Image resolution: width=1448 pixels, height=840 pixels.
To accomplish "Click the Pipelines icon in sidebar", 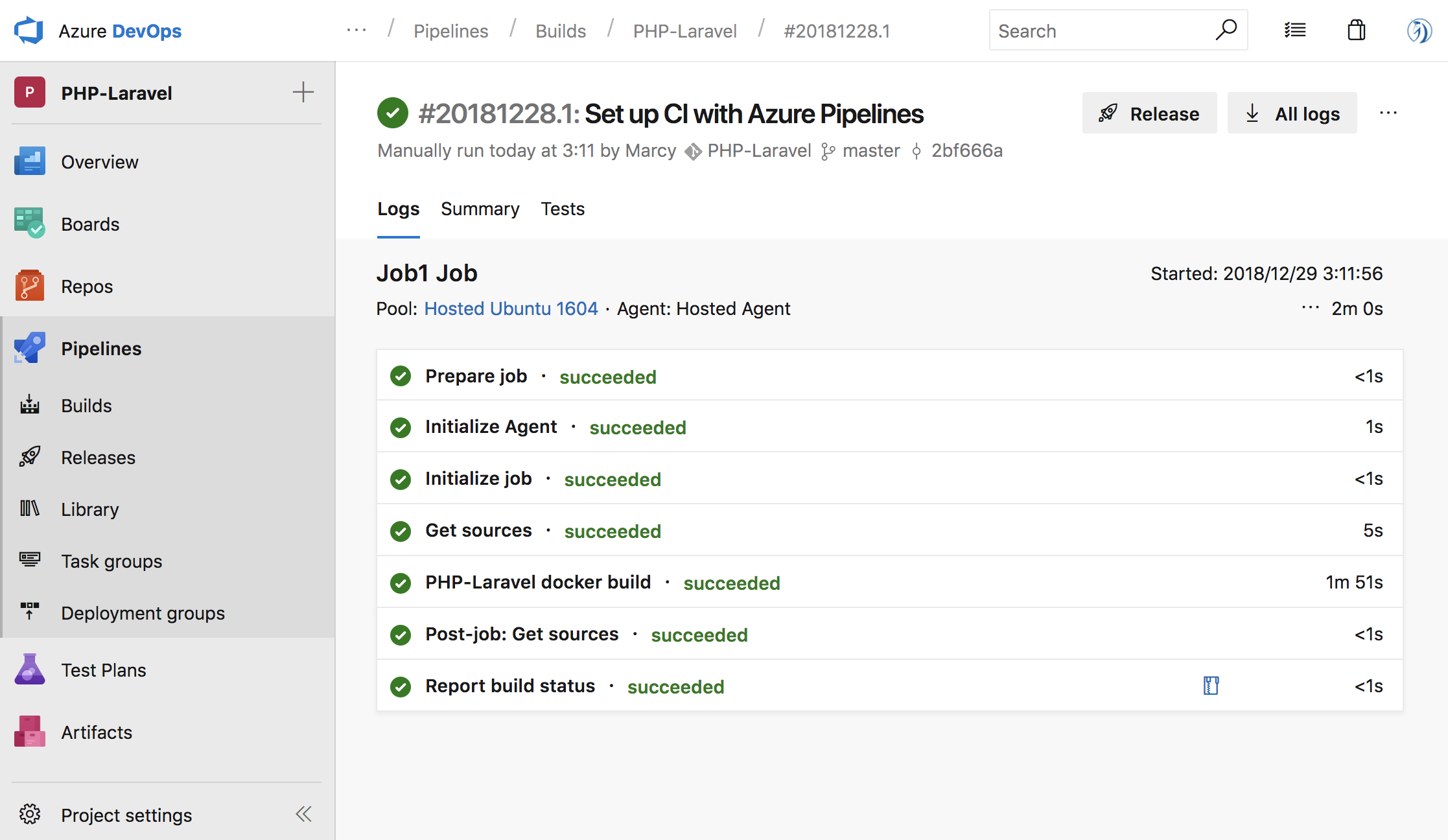I will click(30, 348).
